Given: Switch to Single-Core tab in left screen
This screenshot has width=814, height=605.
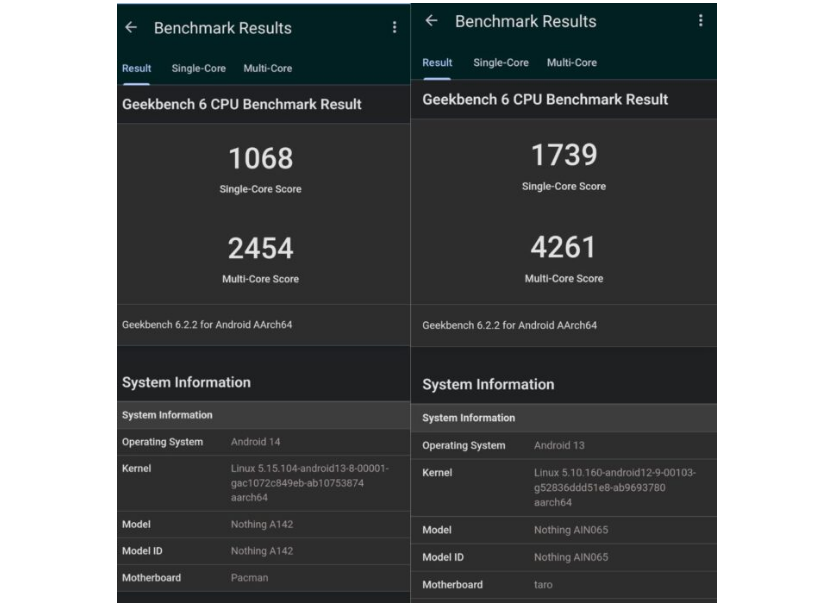Looking at the screenshot, I should click(x=198, y=69).
